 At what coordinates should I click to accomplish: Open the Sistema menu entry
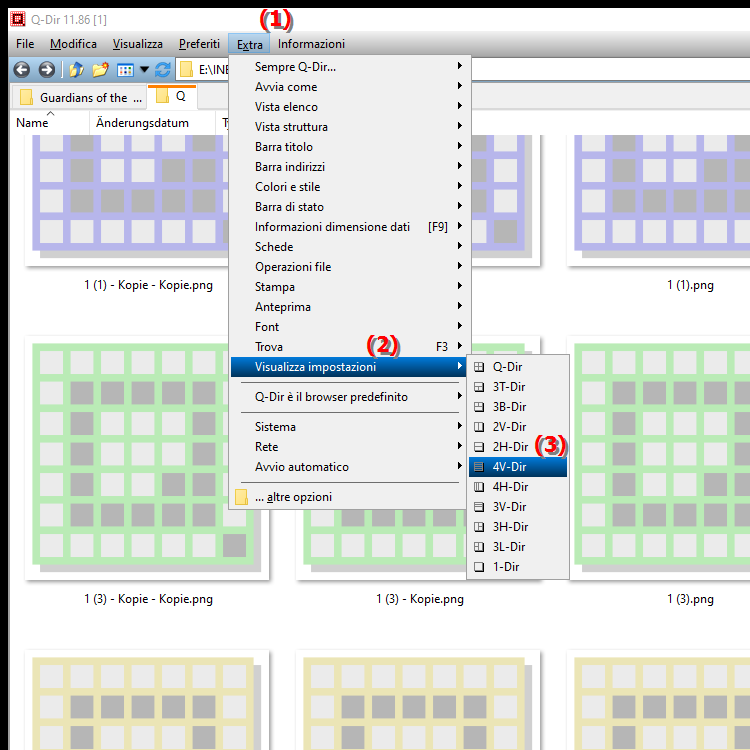point(349,427)
